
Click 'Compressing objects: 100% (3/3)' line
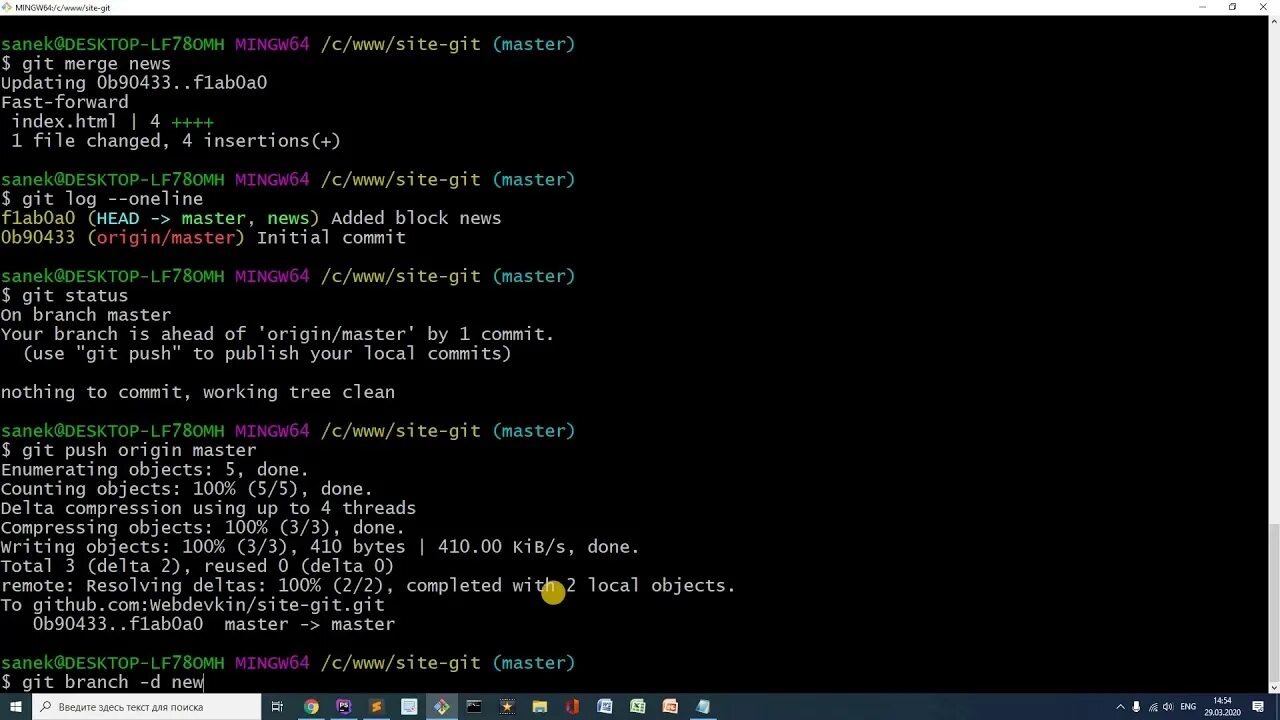tap(203, 528)
